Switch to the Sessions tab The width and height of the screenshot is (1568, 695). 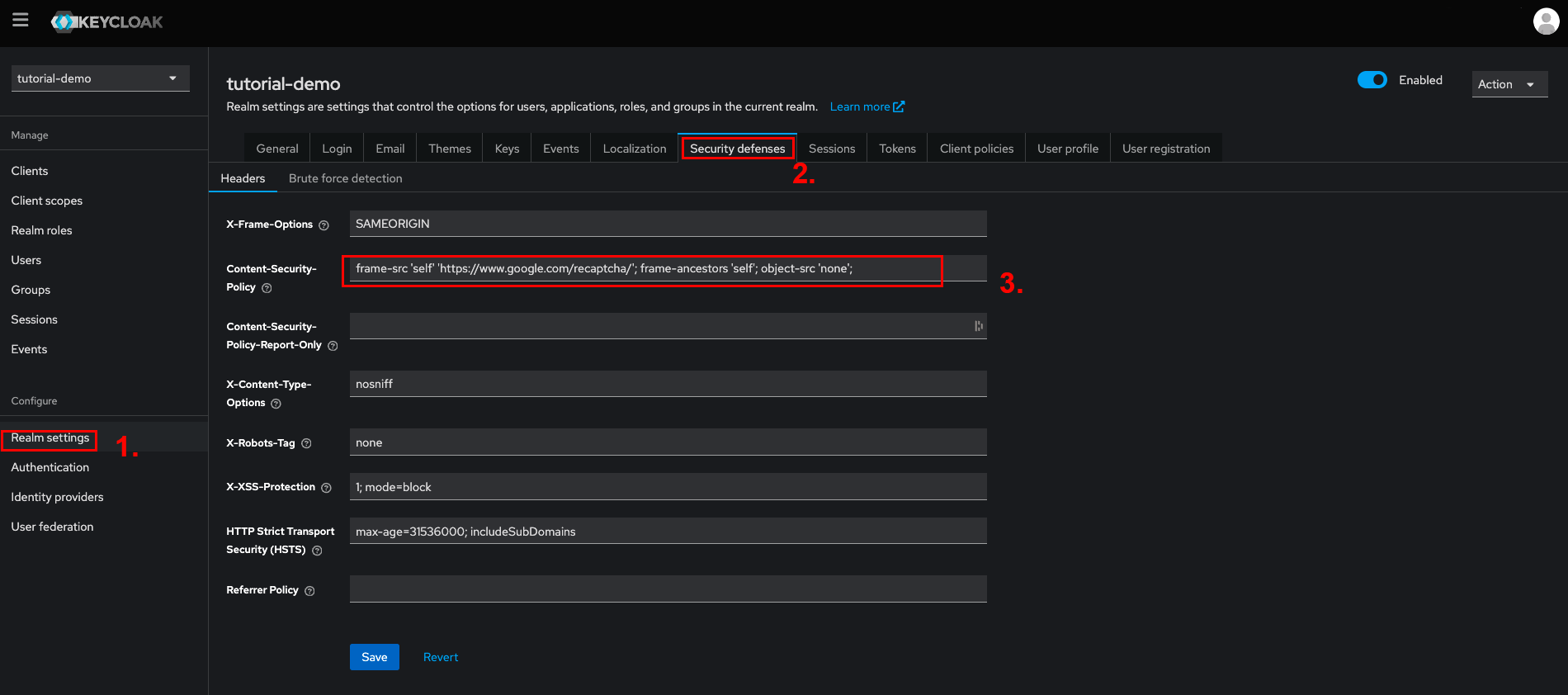pyautogui.click(x=832, y=149)
